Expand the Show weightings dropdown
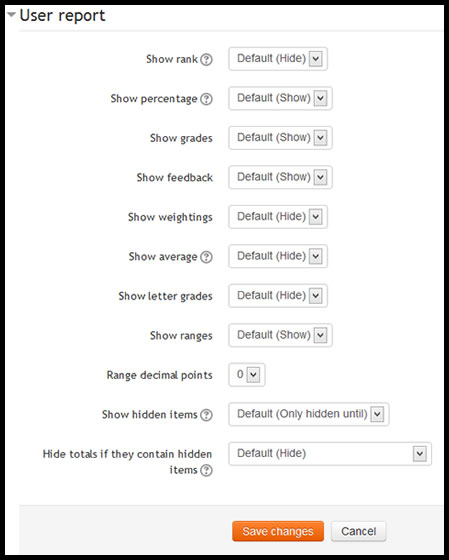 (278, 217)
